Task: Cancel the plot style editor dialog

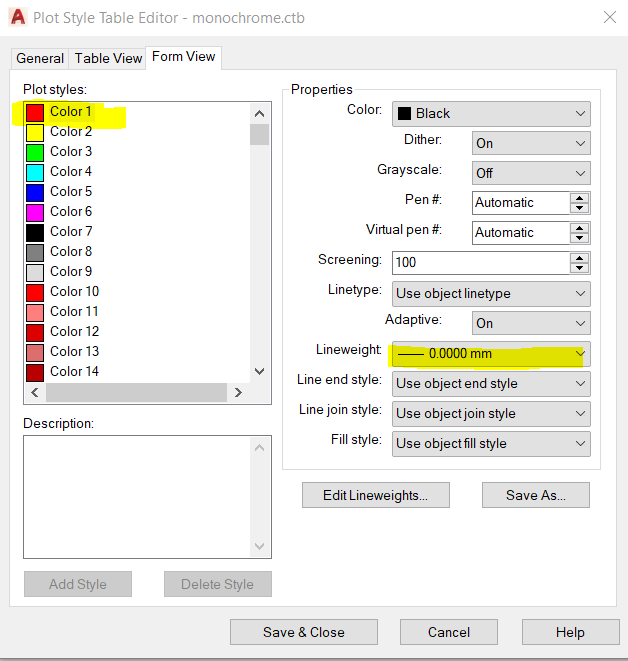Action: coord(449,632)
